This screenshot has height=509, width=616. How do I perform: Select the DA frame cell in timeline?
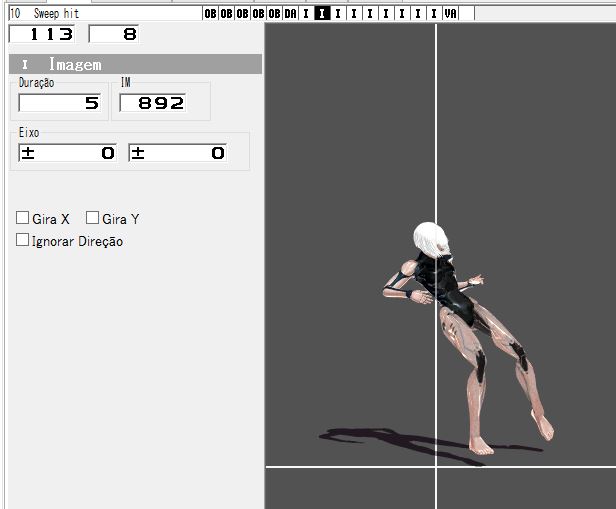[x=290, y=14]
